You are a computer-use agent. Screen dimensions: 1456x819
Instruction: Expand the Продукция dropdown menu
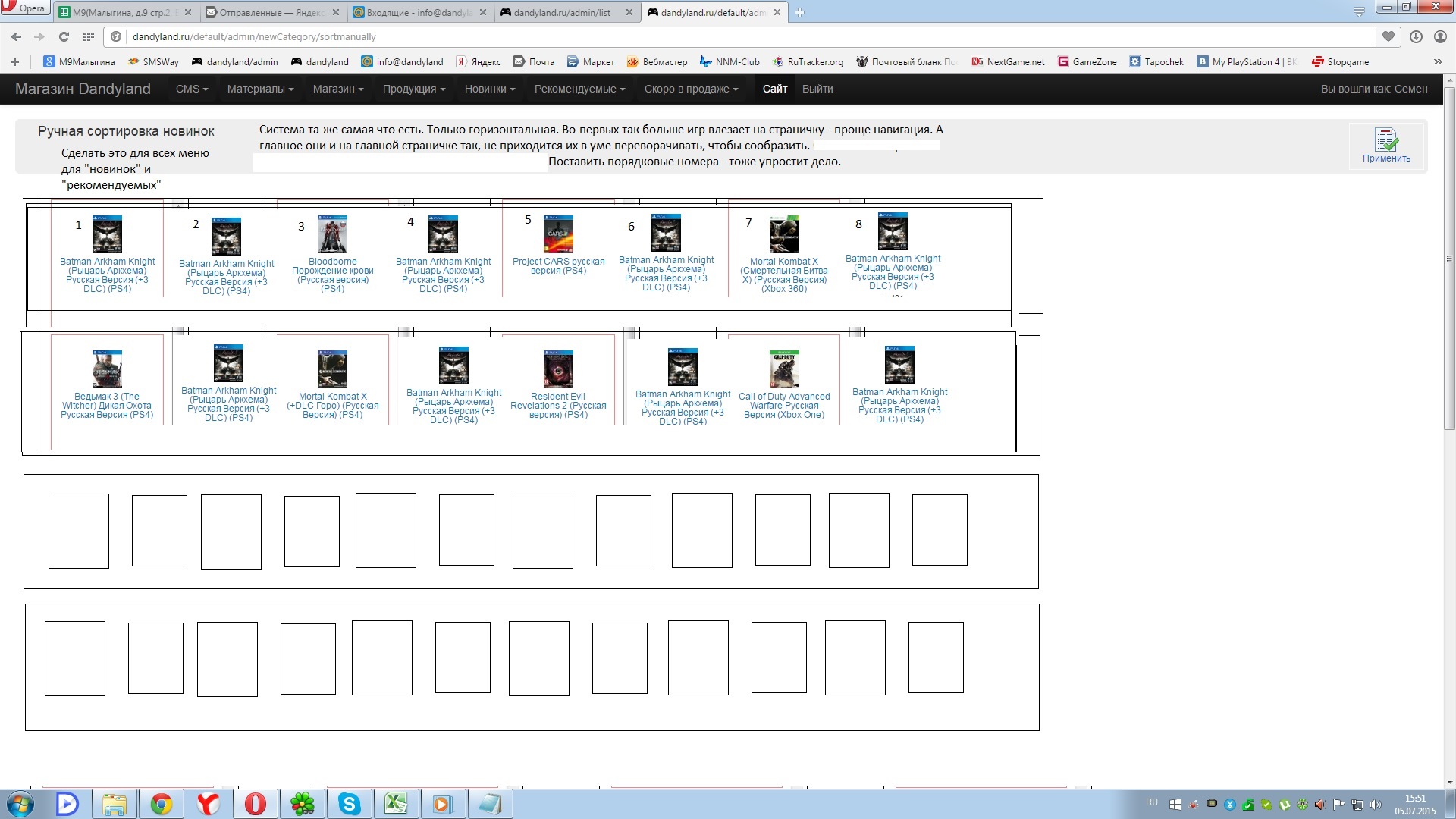coord(414,89)
